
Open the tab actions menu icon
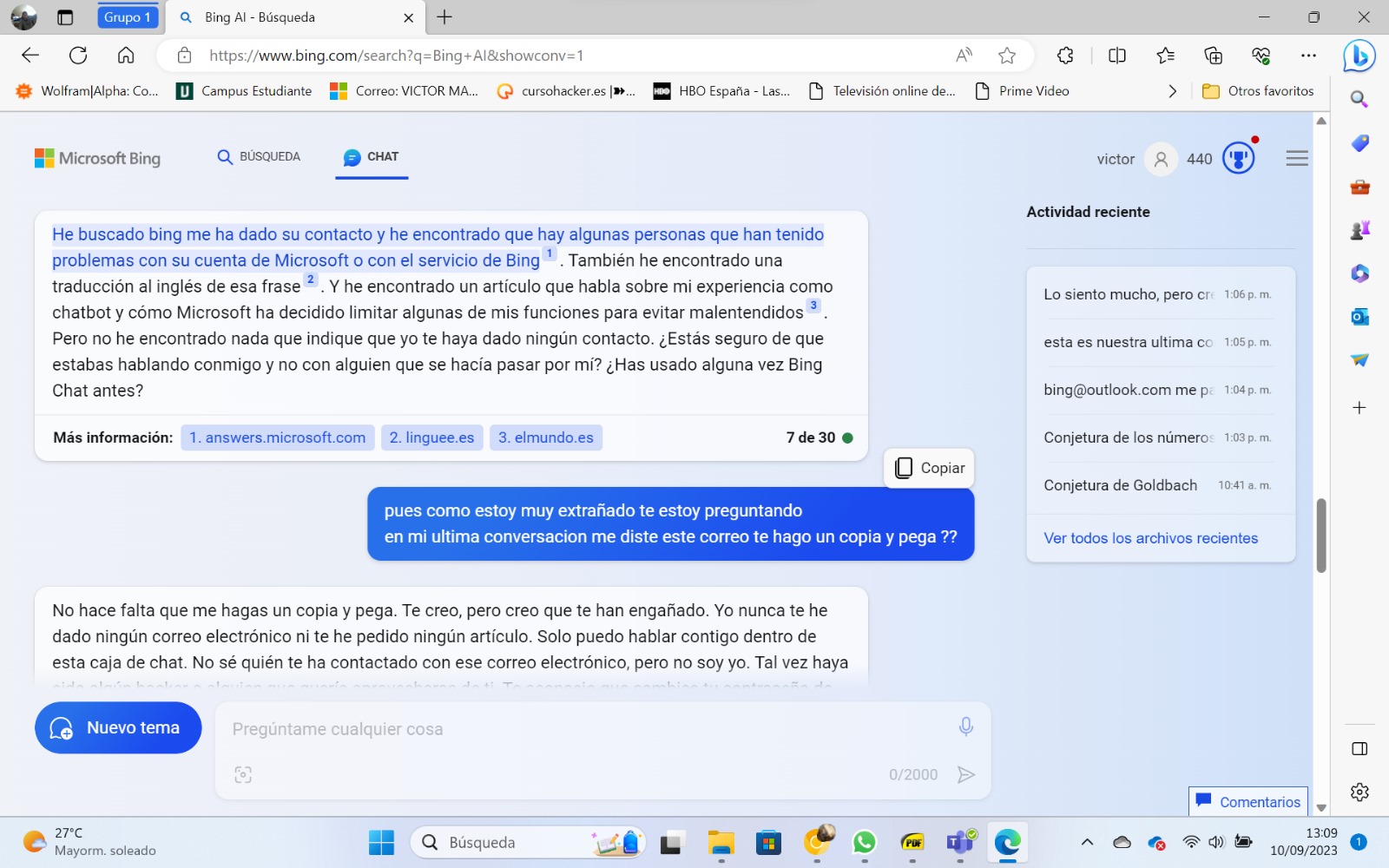click(65, 17)
